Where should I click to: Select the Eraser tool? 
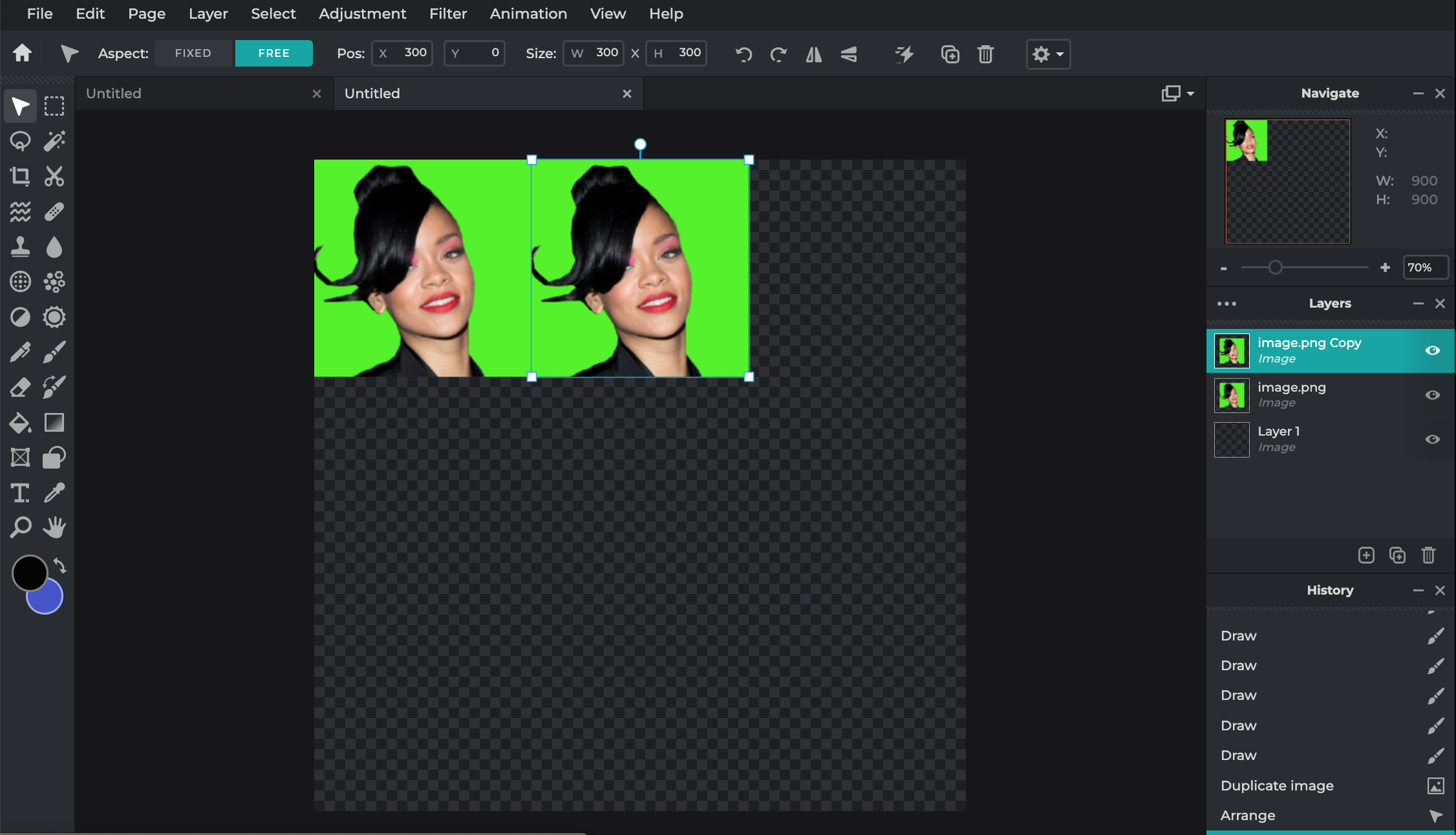(20, 387)
